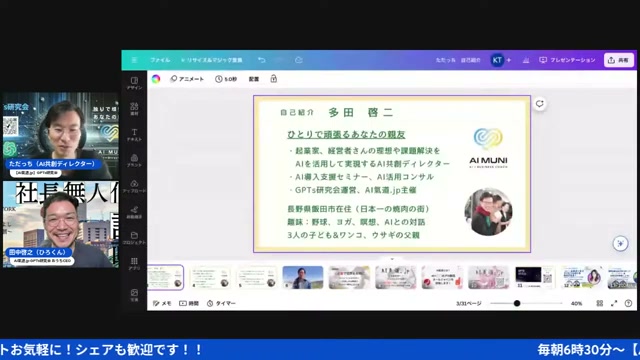The width and height of the screenshot is (640, 360).
Task: Click the たたっち webcam video tile
Action: (61, 136)
